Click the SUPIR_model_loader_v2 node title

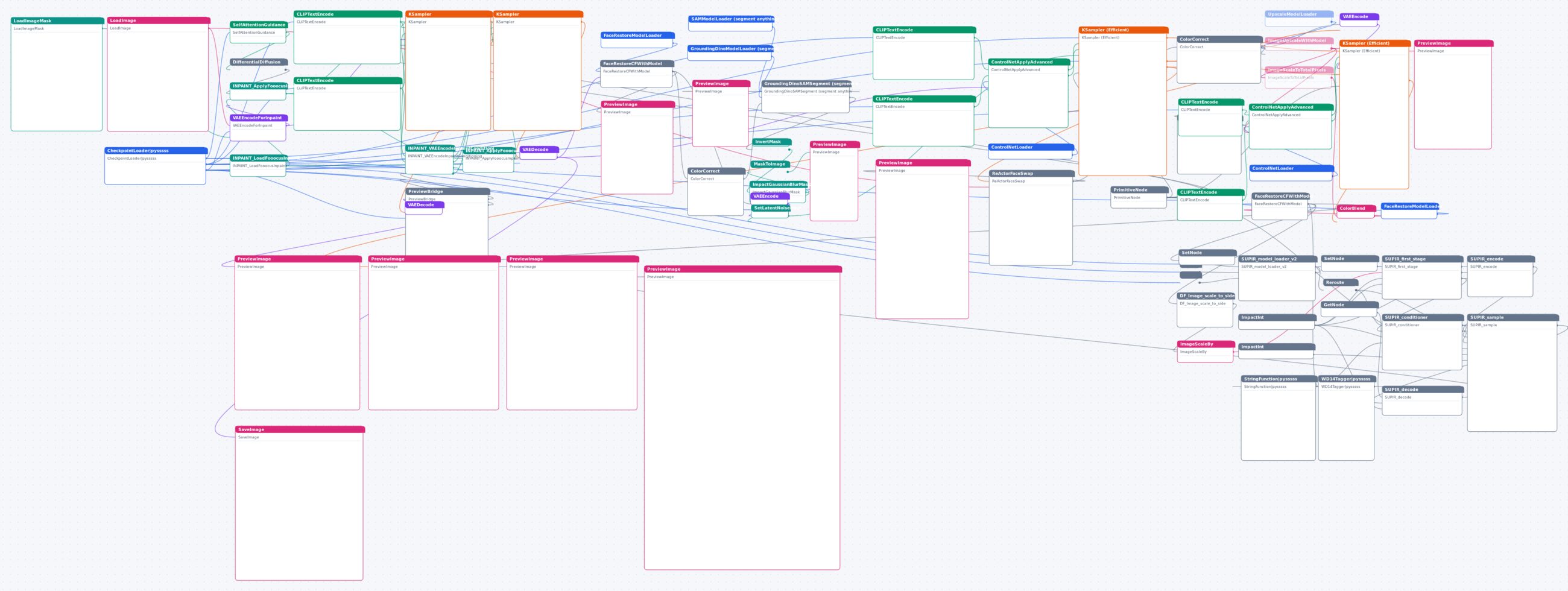point(1278,259)
